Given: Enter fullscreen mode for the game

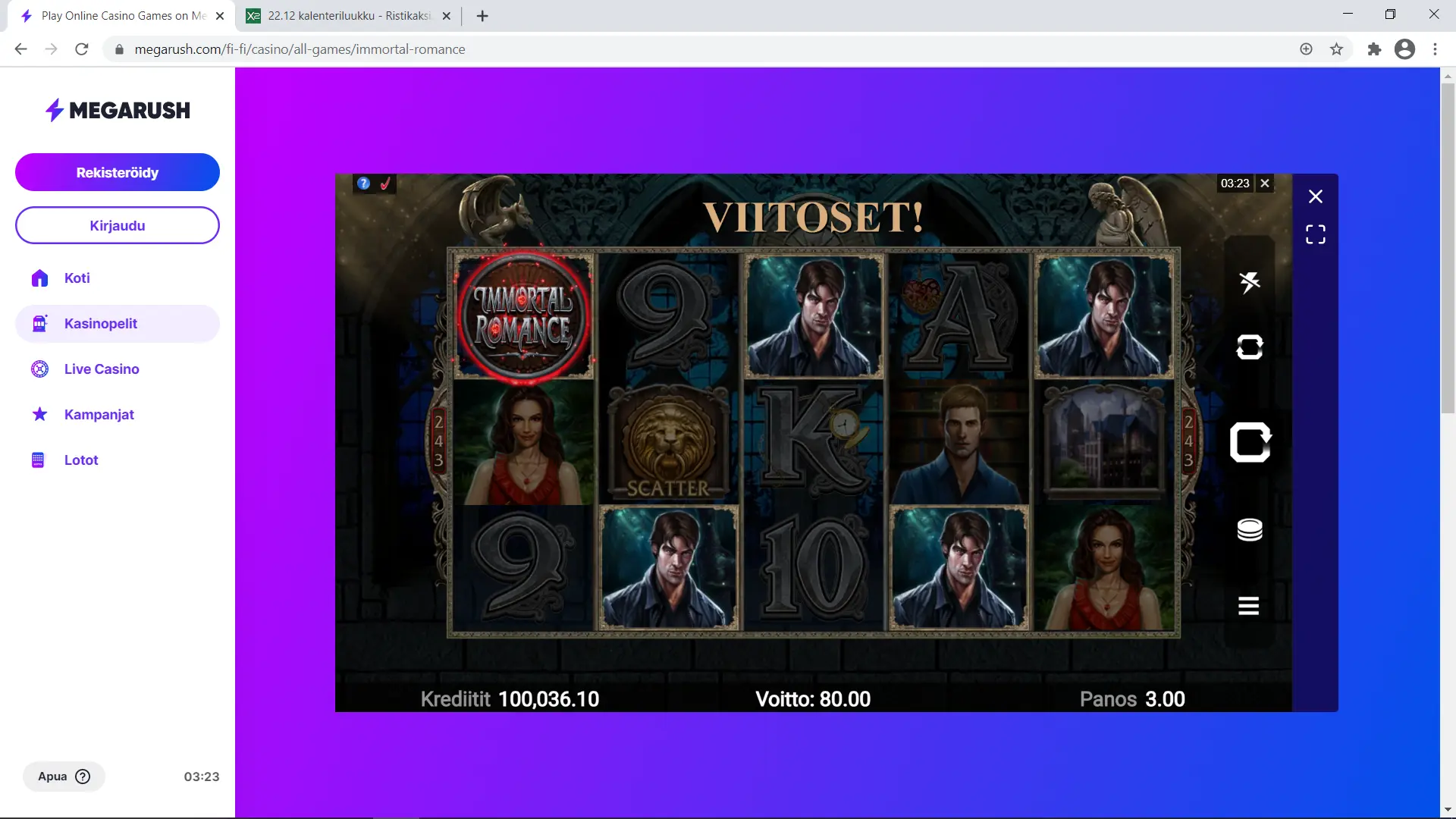Looking at the screenshot, I should click(x=1315, y=234).
